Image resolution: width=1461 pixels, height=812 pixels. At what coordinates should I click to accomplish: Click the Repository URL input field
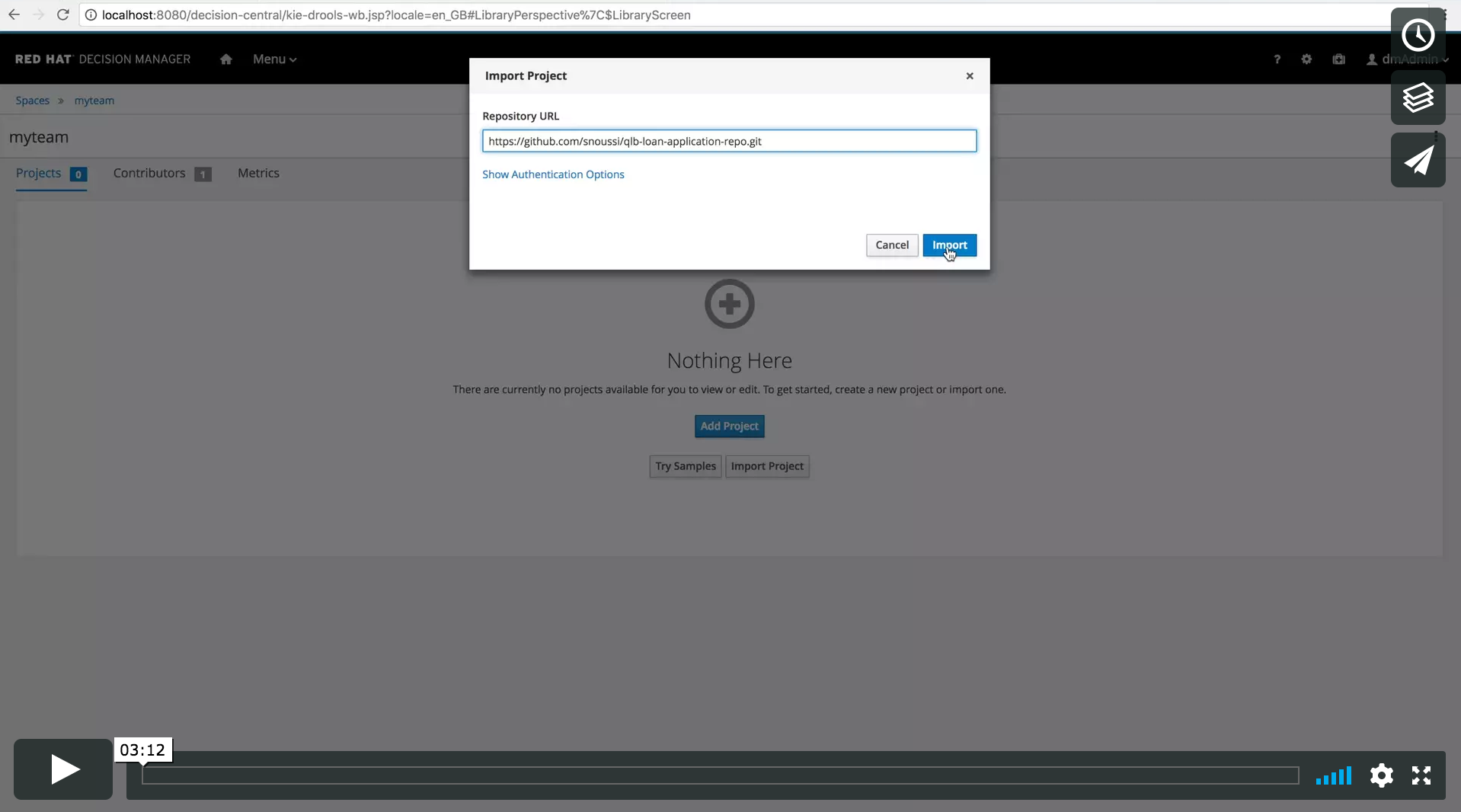729,141
